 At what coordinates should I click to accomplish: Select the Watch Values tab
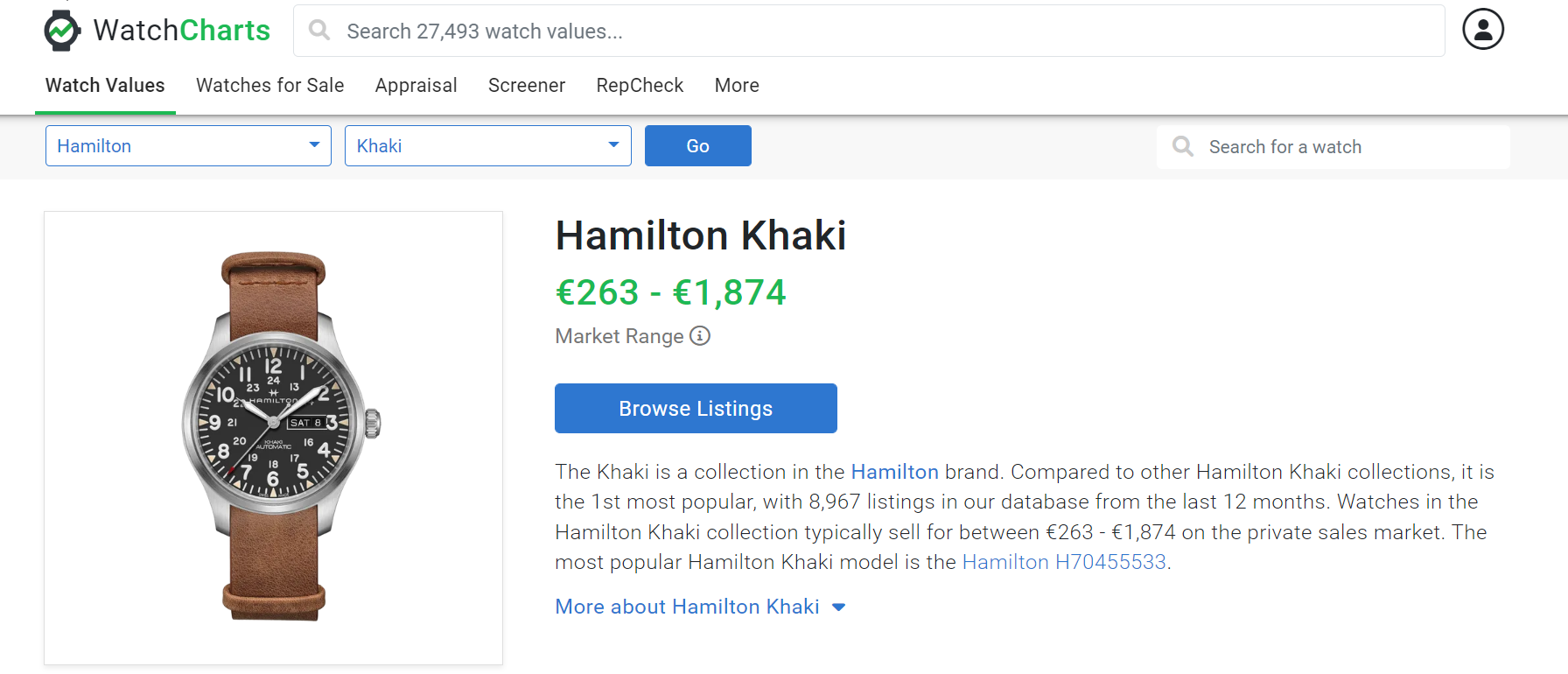coord(105,86)
